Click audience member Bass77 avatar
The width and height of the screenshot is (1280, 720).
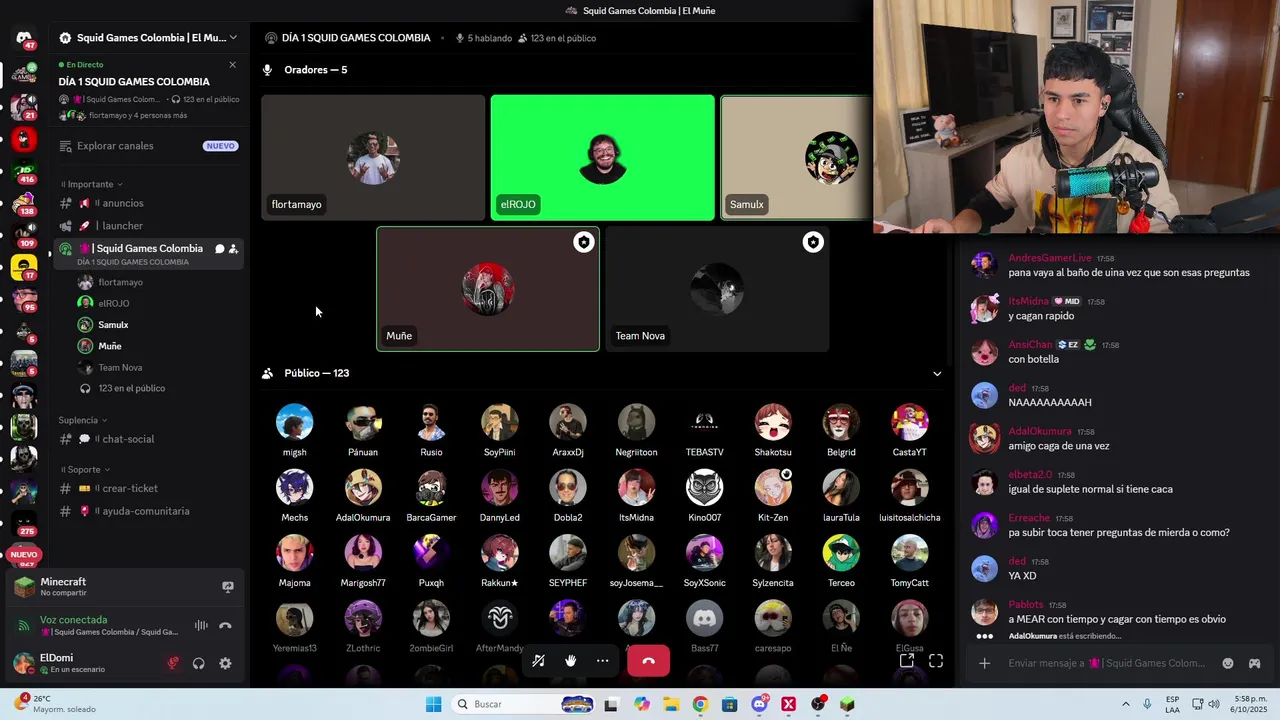coord(704,618)
